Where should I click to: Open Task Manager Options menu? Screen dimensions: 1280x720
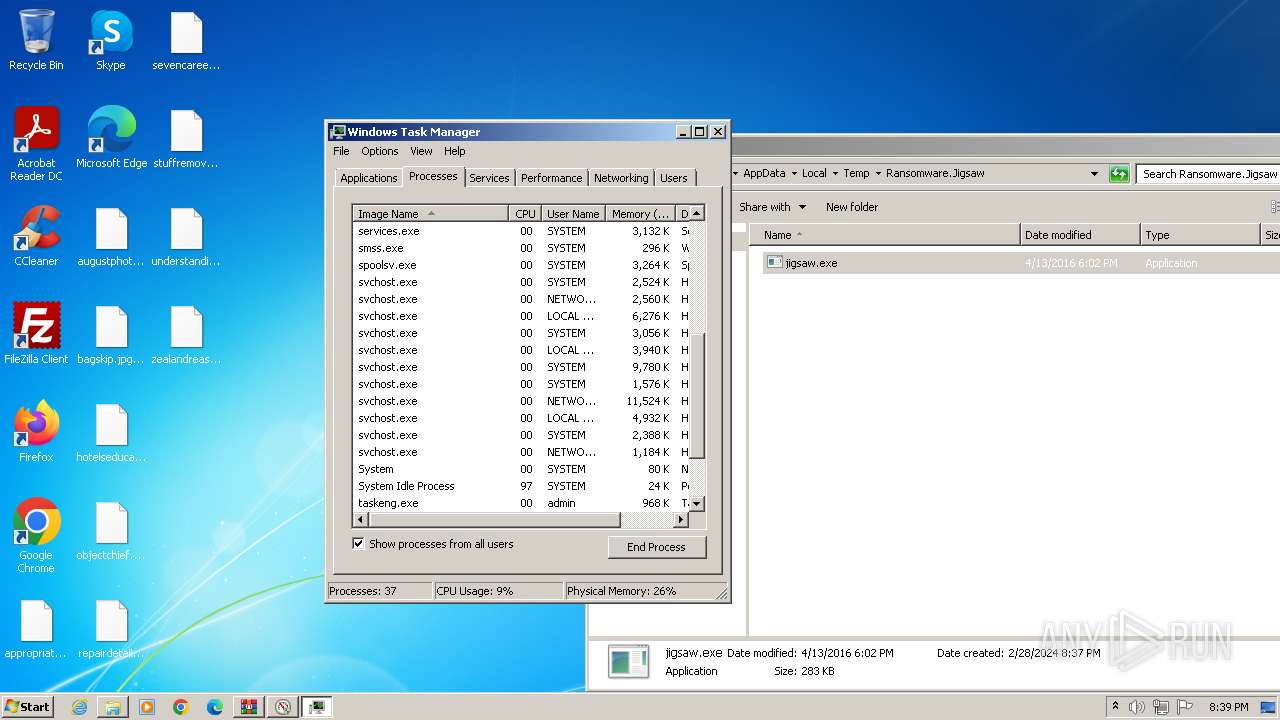pos(379,151)
